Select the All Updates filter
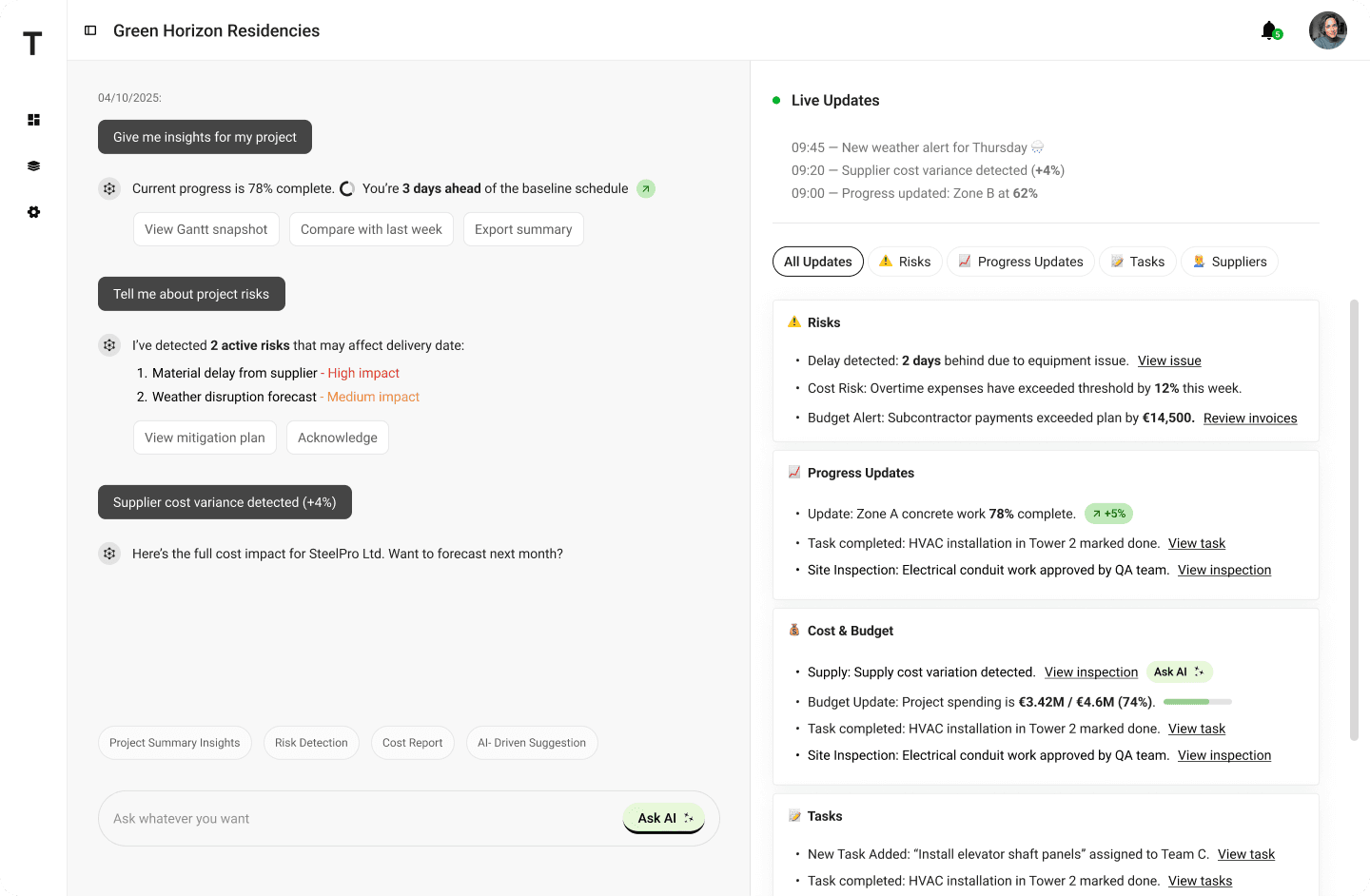Image resolution: width=1370 pixels, height=896 pixels. click(817, 261)
